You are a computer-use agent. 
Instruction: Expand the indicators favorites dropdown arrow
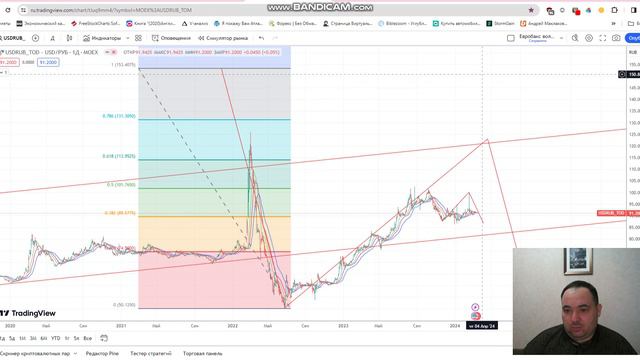click(127, 38)
